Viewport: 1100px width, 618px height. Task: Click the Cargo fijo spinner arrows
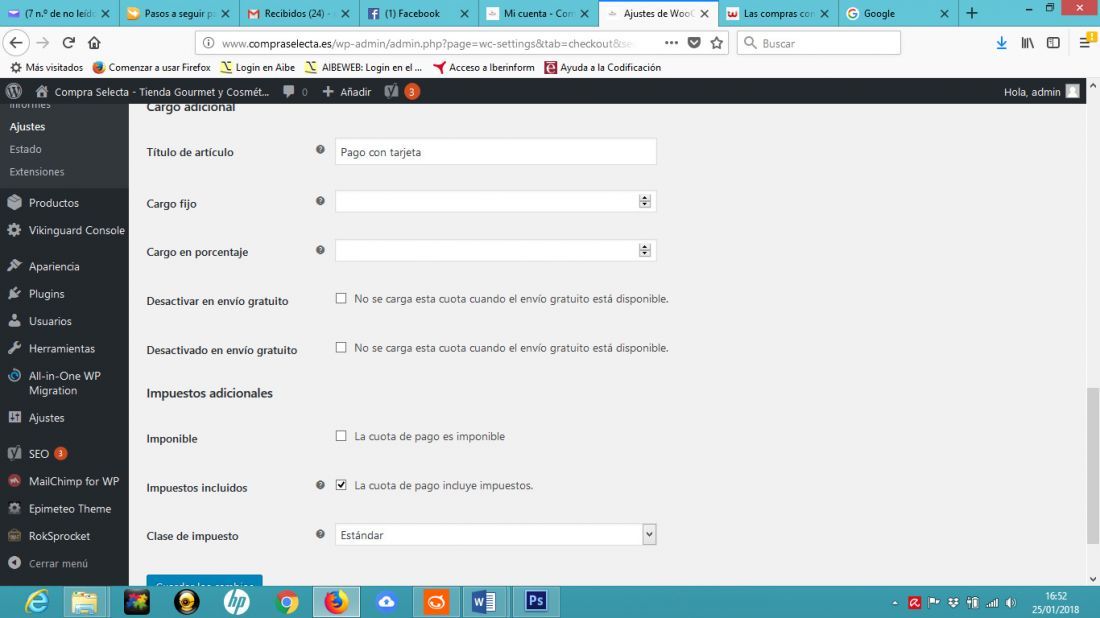pos(645,201)
